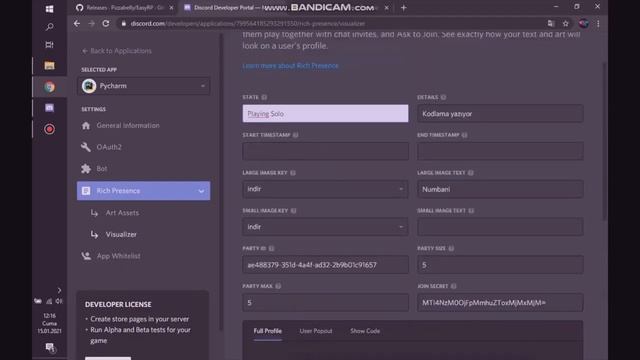Select Rich Presence menu item
The image size is (640, 360).
143,191
